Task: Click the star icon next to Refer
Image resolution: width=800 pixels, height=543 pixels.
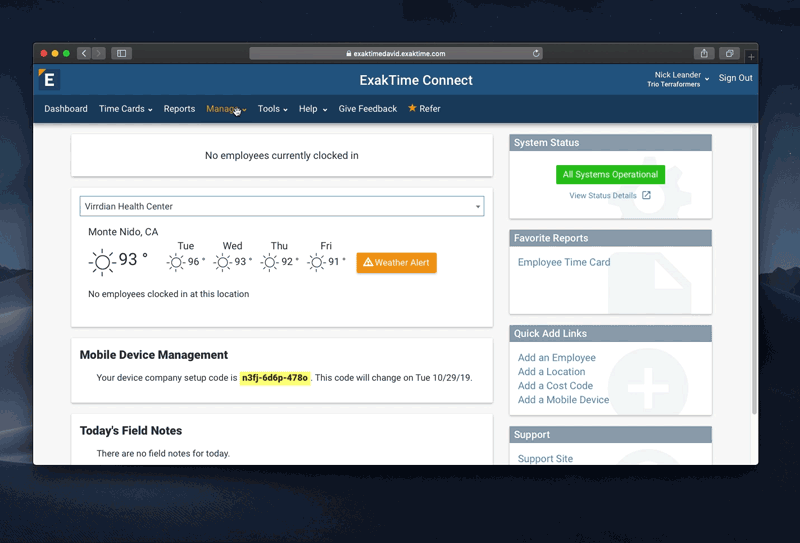Action: pos(412,108)
